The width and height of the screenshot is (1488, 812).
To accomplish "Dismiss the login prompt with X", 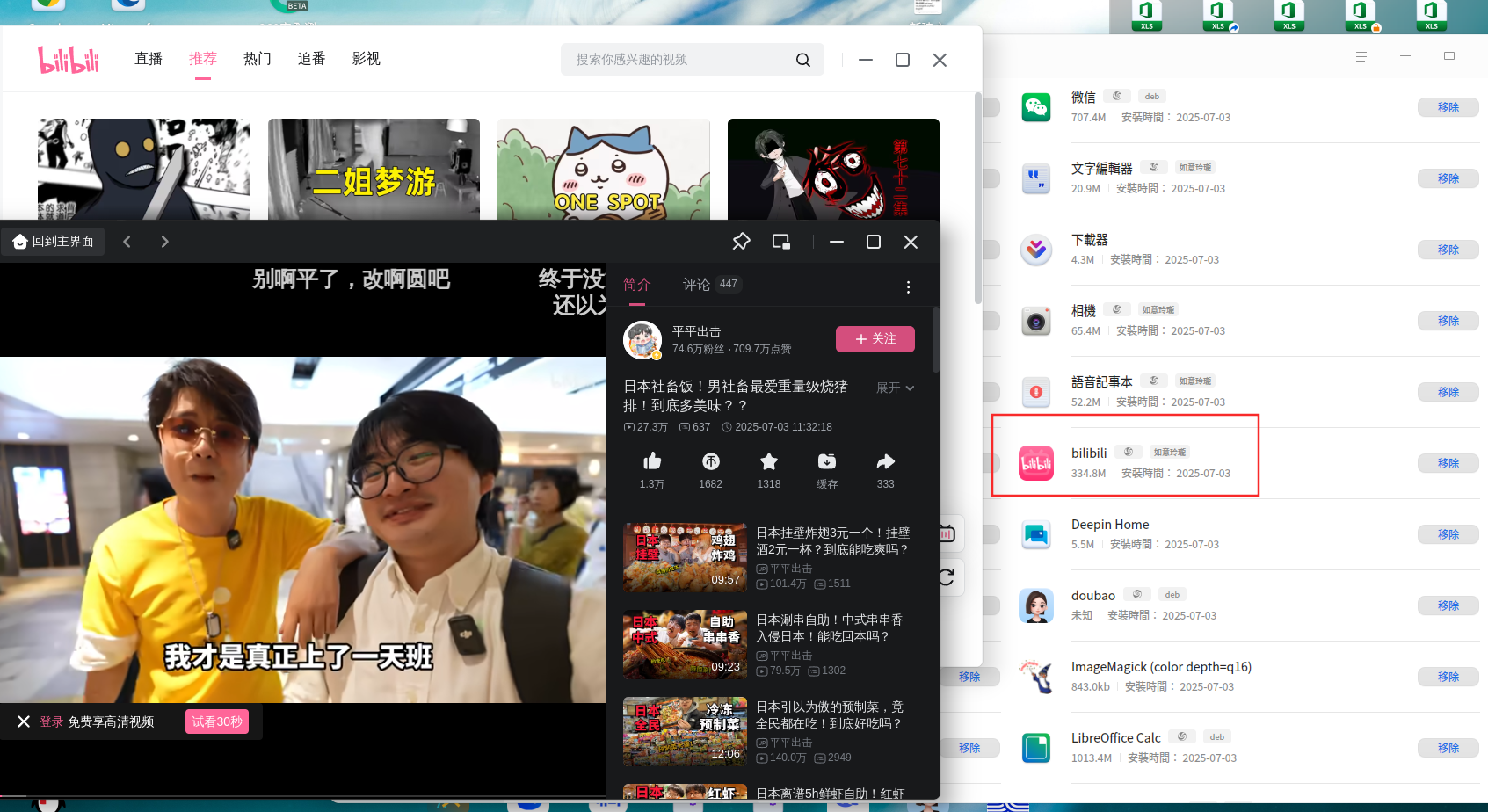I will pos(24,721).
